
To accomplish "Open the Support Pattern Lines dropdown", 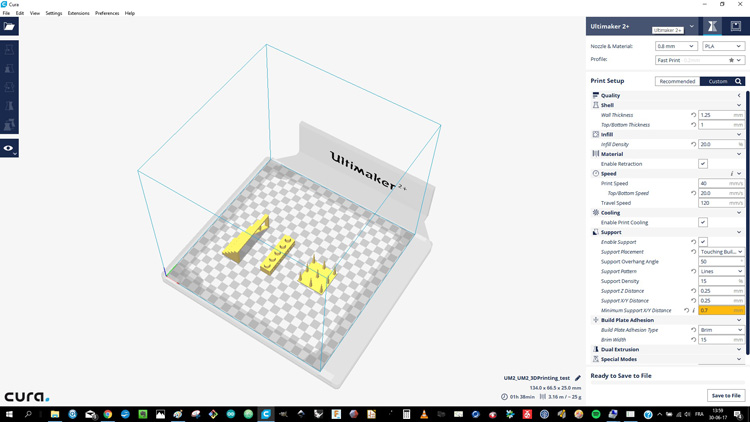I will (x=721, y=271).
